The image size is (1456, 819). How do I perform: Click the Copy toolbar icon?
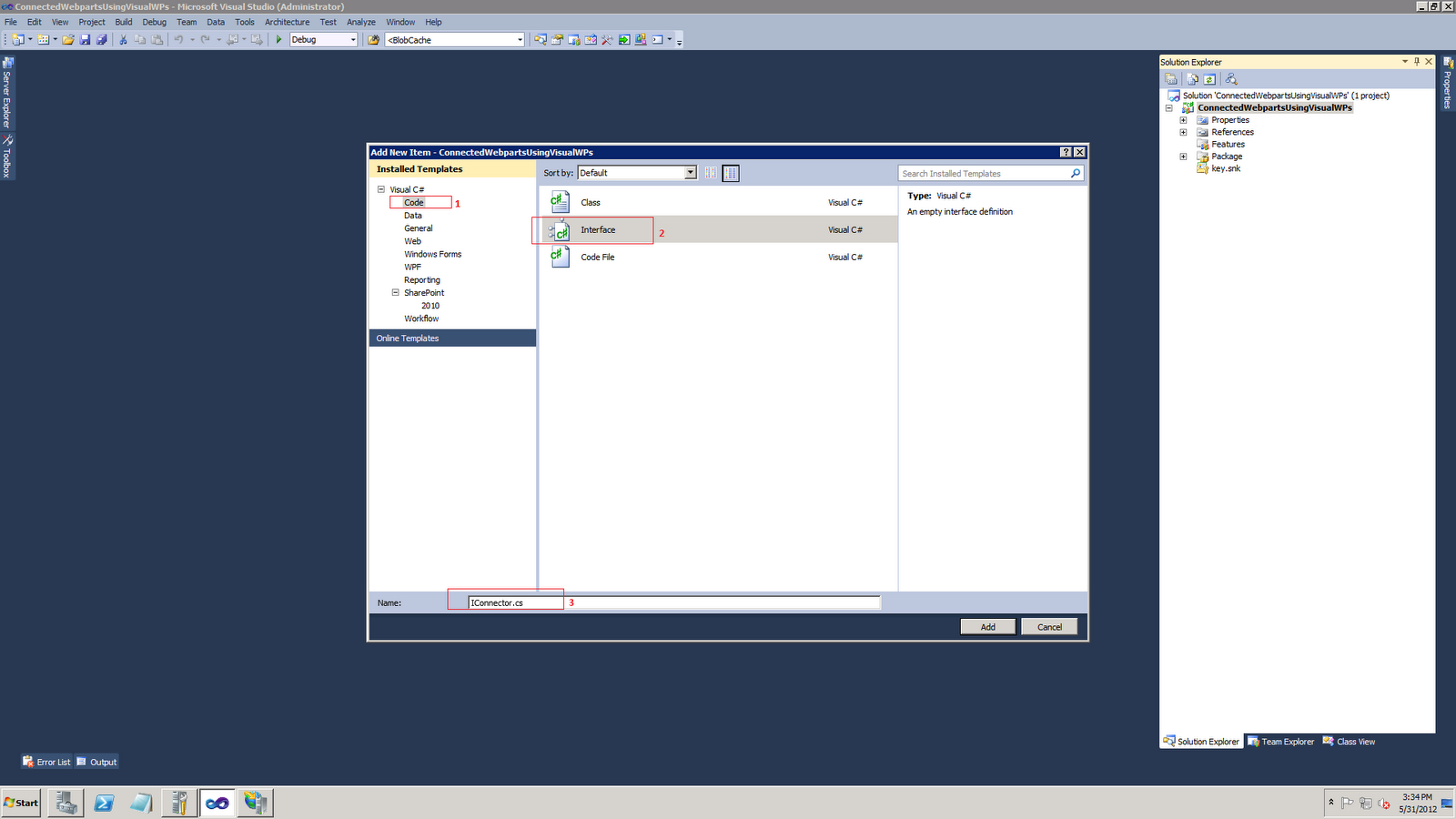(140, 40)
